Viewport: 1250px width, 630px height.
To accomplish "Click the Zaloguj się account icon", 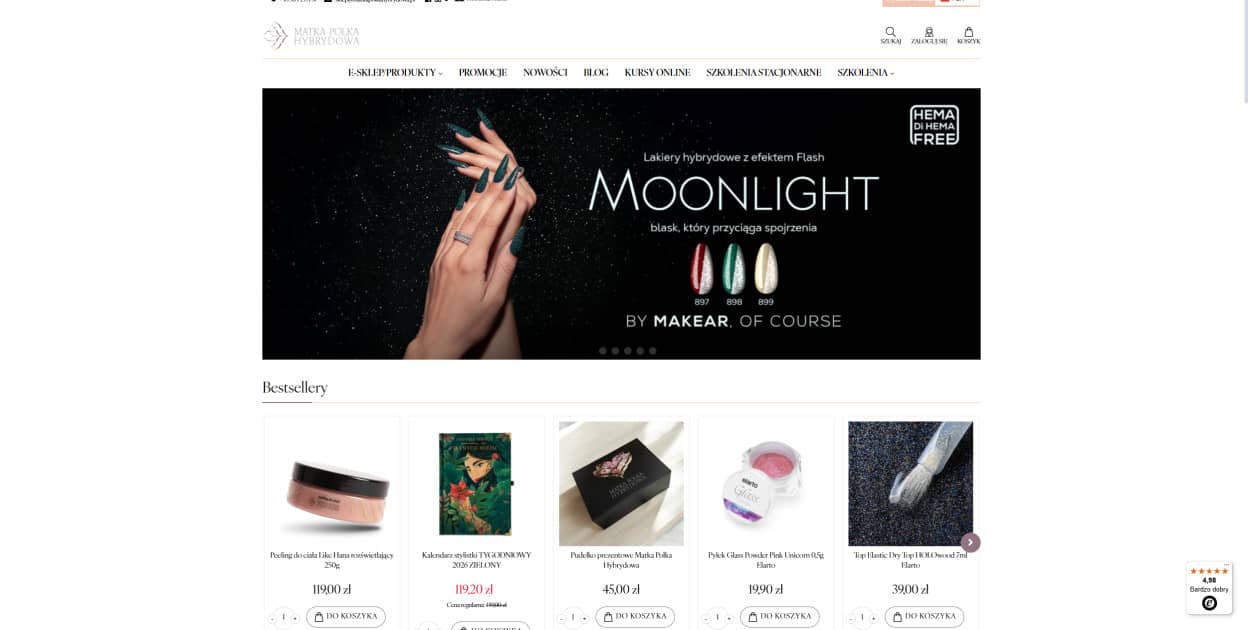I will click(x=929, y=35).
